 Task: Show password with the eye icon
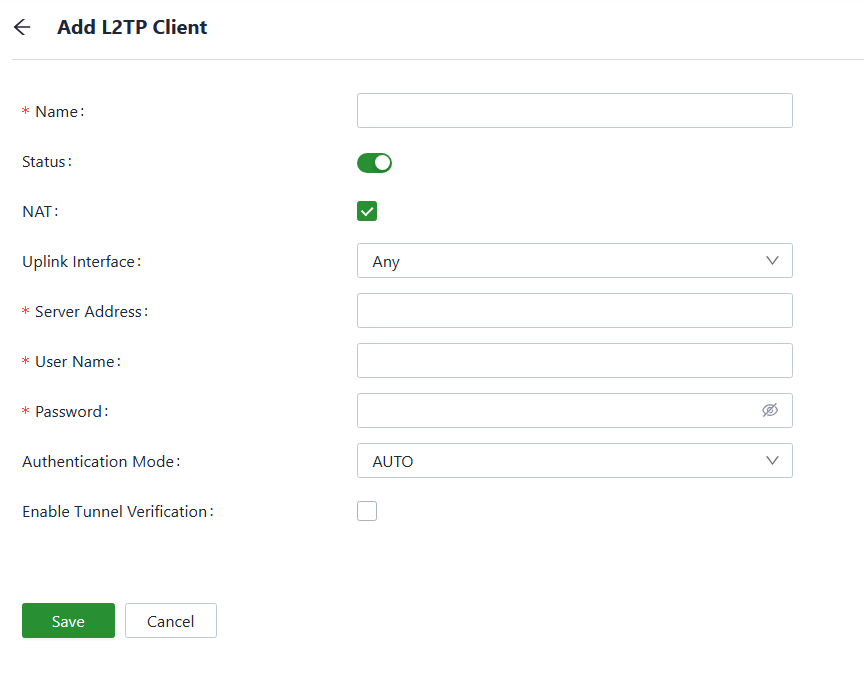769,410
